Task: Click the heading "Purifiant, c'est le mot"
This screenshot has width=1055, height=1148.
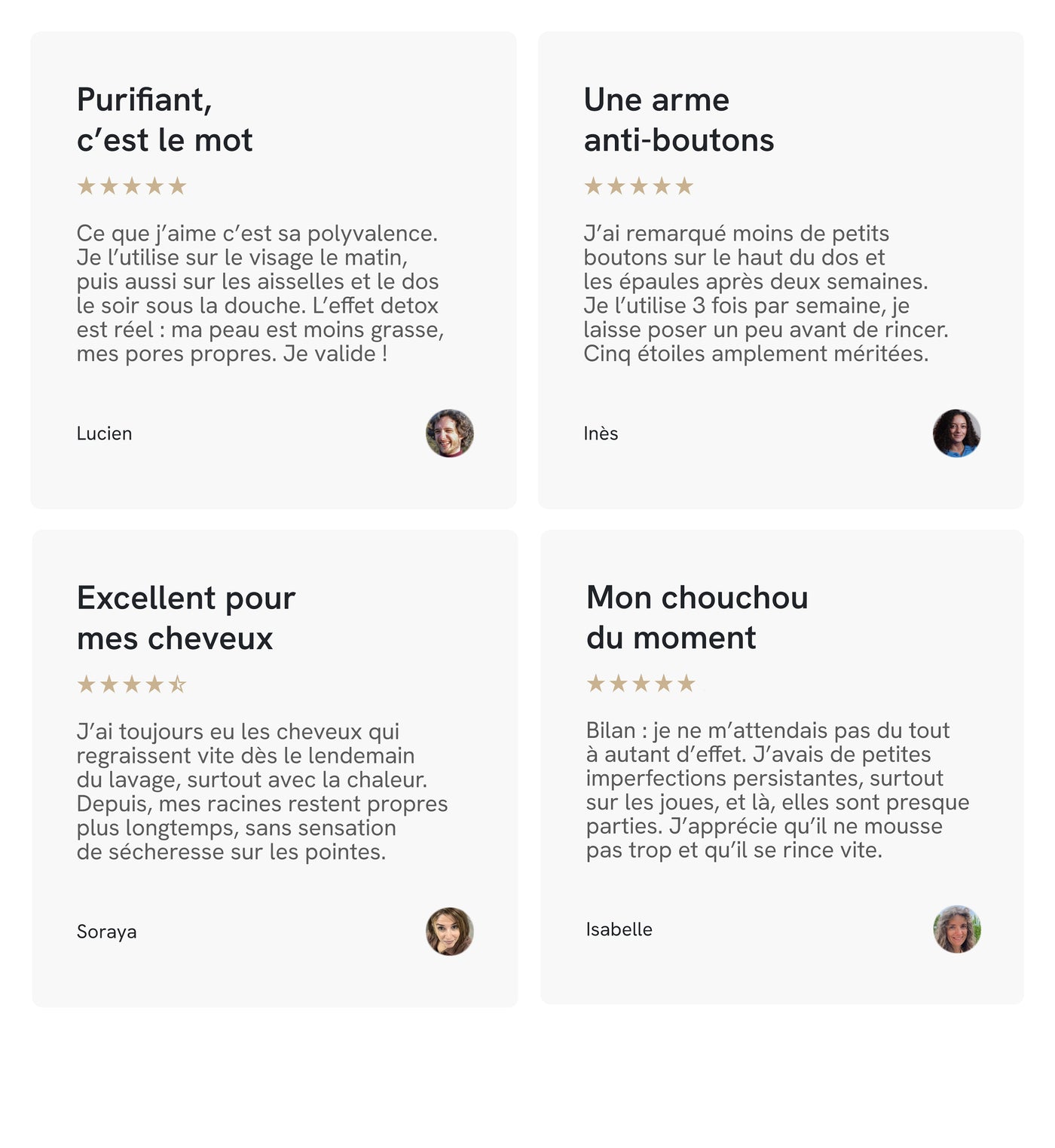Action: tap(165, 120)
